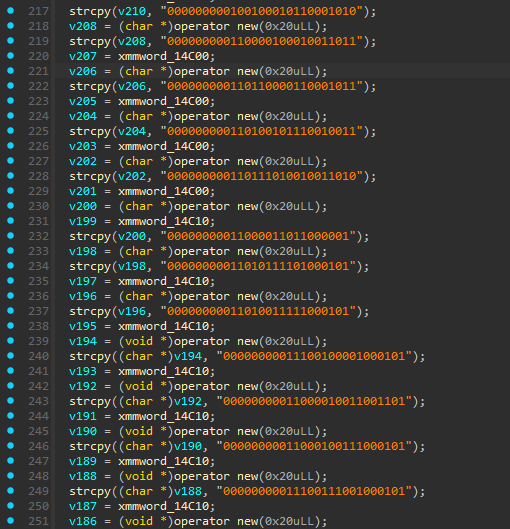This screenshot has height=529, width=510.
Task: Toggle breakpoint dot on line 236
Action: coord(10,296)
